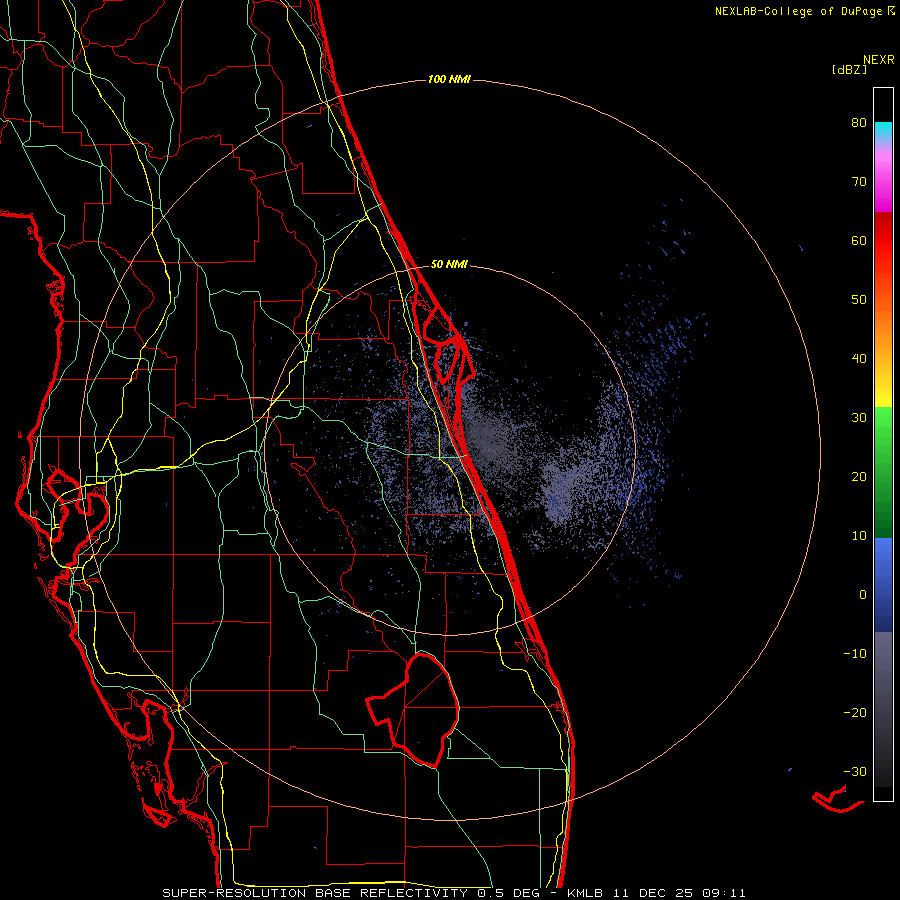Click the KMLB 11 DEC 25 09:11 timestamp
Viewport: 900px width, 900px height.
(x=656, y=893)
